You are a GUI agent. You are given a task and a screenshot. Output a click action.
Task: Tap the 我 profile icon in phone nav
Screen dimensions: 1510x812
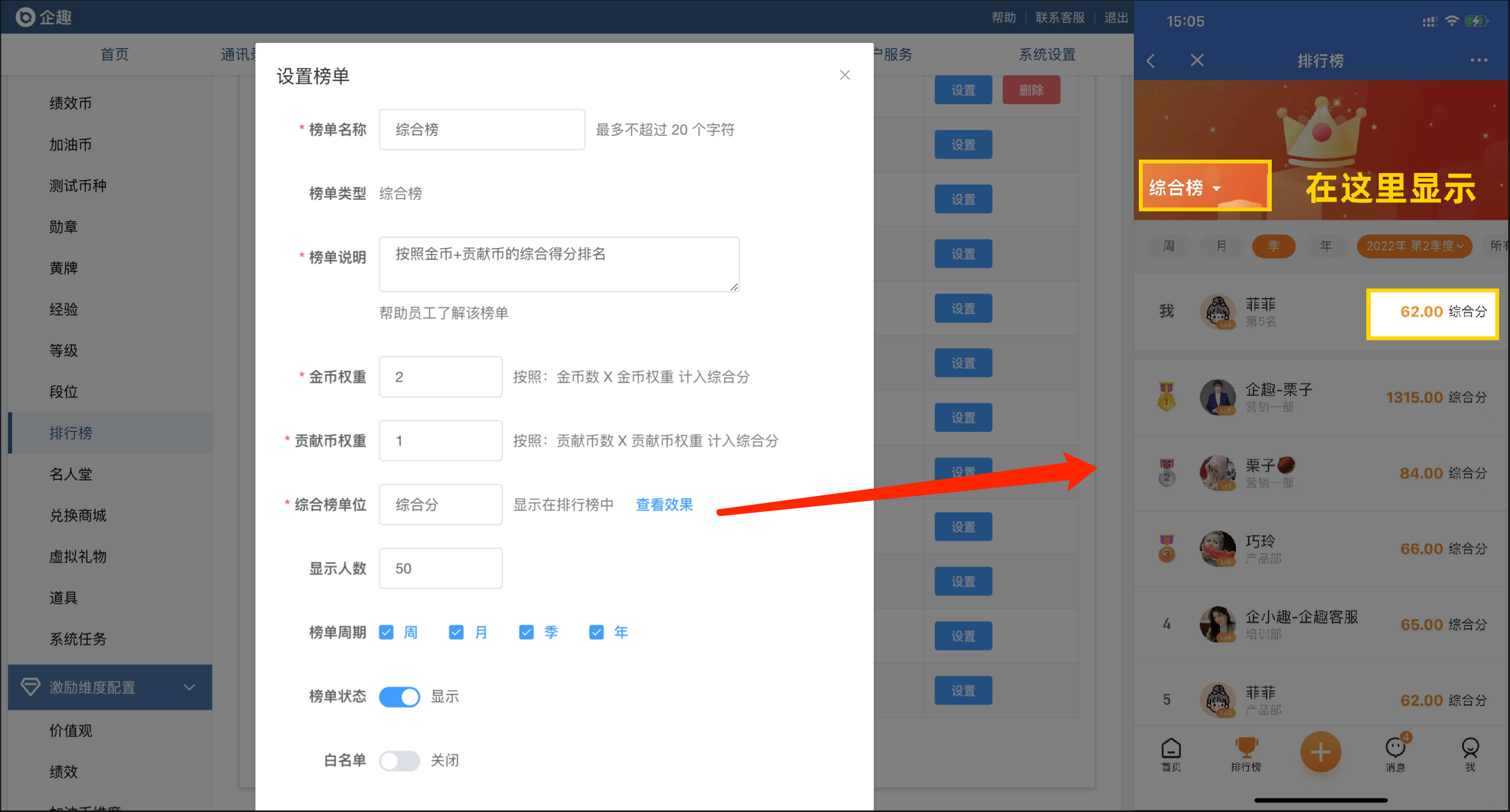pos(1470,755)
